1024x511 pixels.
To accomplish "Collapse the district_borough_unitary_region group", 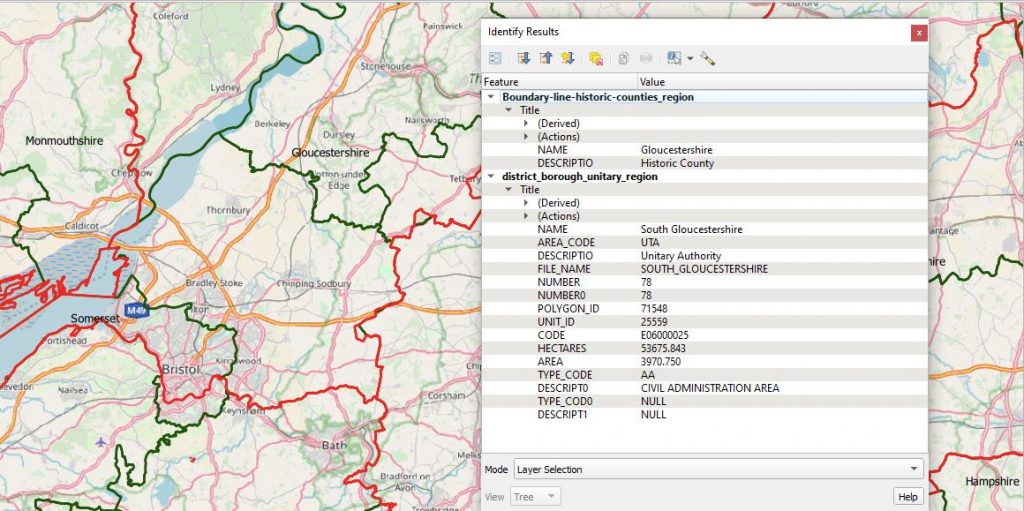I will [x=491, y=176].
